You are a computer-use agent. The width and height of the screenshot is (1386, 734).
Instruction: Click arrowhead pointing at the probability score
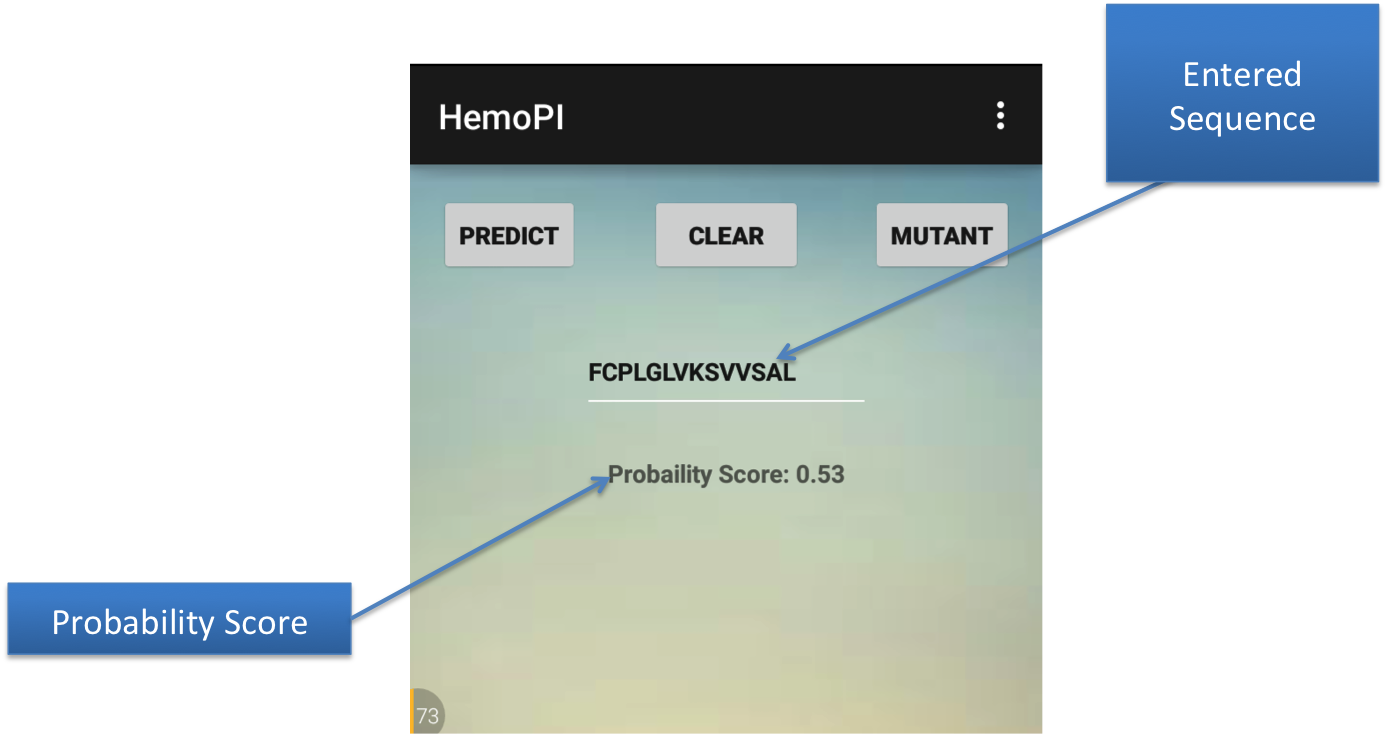602,480
